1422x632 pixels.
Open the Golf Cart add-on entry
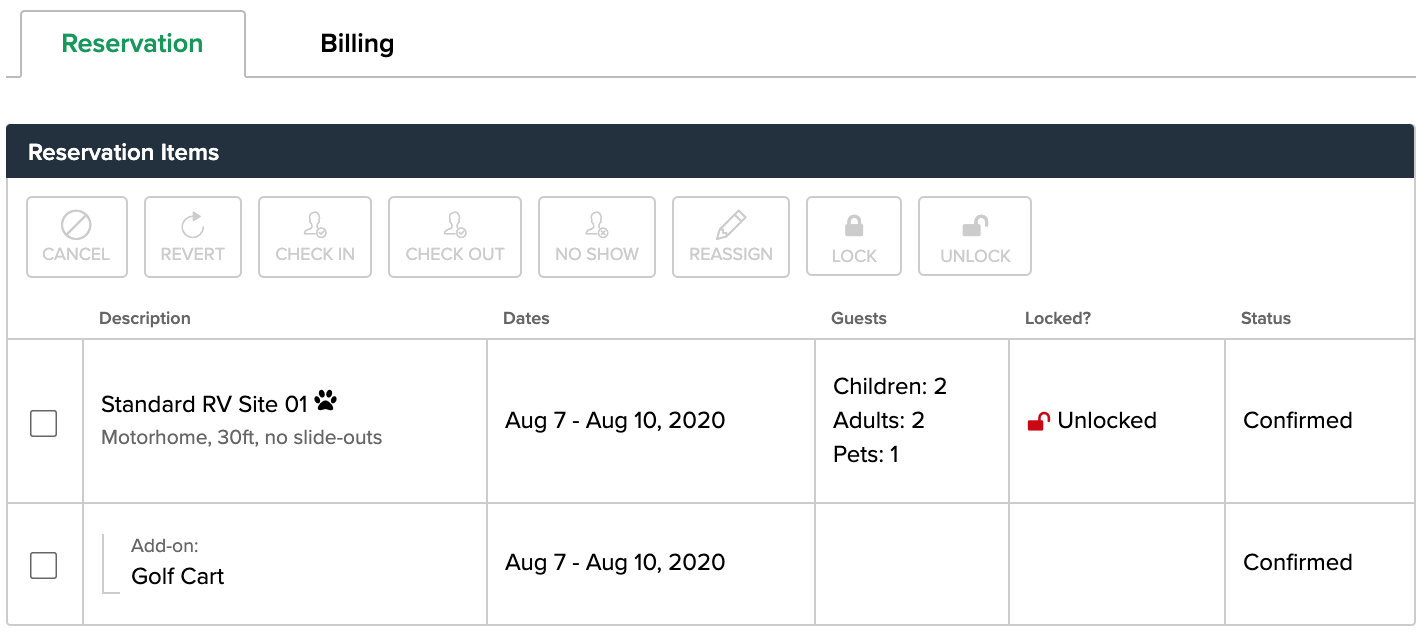point(176,576)
